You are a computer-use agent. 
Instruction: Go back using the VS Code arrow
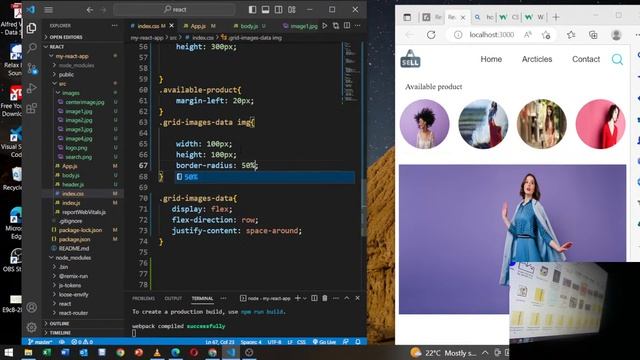(90, 9)
